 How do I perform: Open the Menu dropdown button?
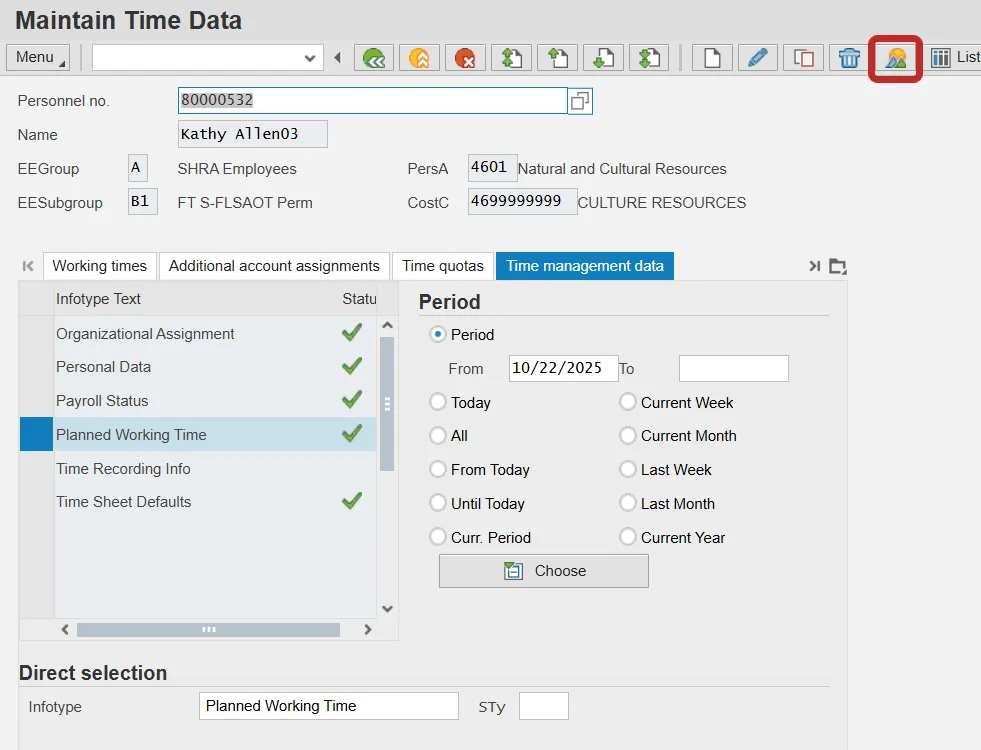38,57
